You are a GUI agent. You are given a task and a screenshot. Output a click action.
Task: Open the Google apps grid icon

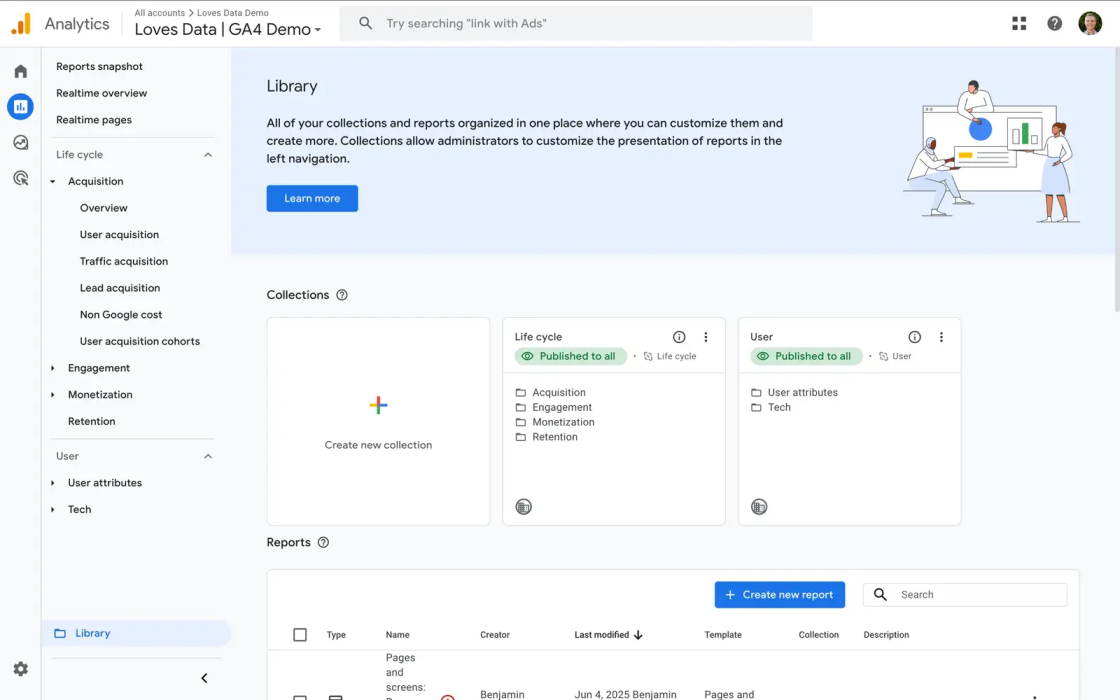pos(1018,22)
